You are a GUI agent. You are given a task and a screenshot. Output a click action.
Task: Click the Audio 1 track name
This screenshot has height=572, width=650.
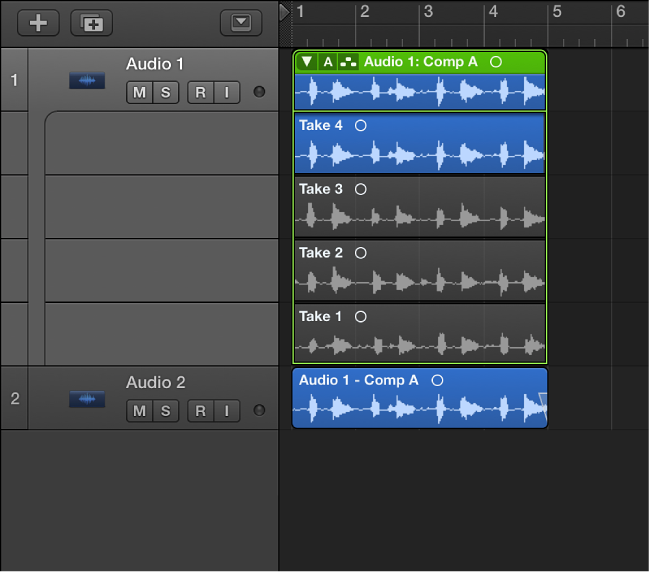coord(155,64)
